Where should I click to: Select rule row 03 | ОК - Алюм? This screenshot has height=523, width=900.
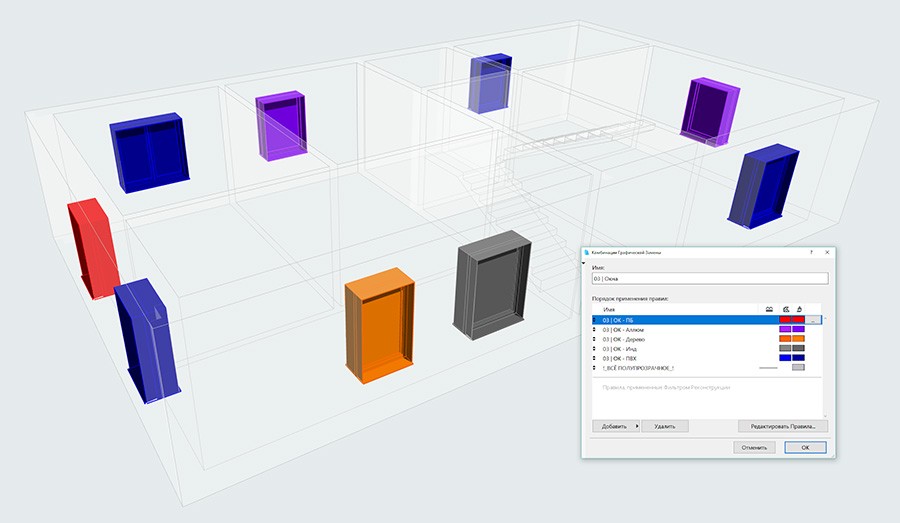(707, 330)
